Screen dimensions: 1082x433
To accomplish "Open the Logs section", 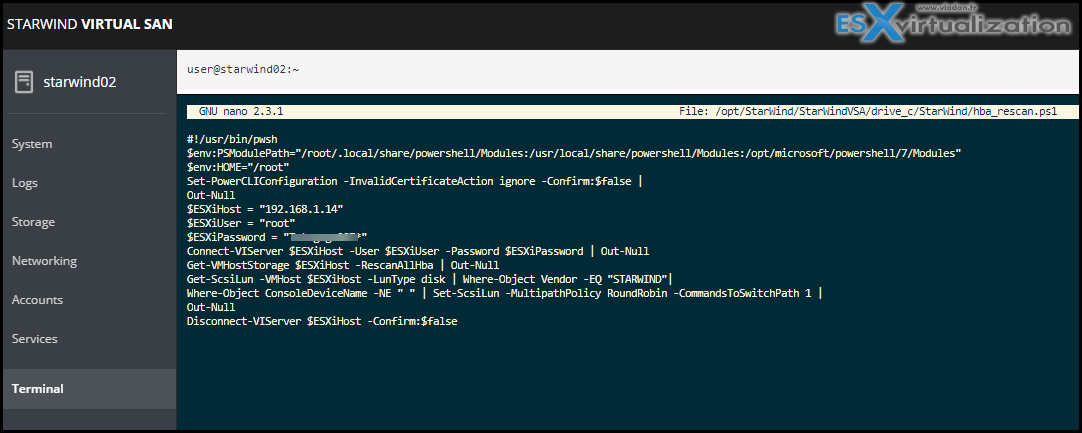I will [25, 183].
